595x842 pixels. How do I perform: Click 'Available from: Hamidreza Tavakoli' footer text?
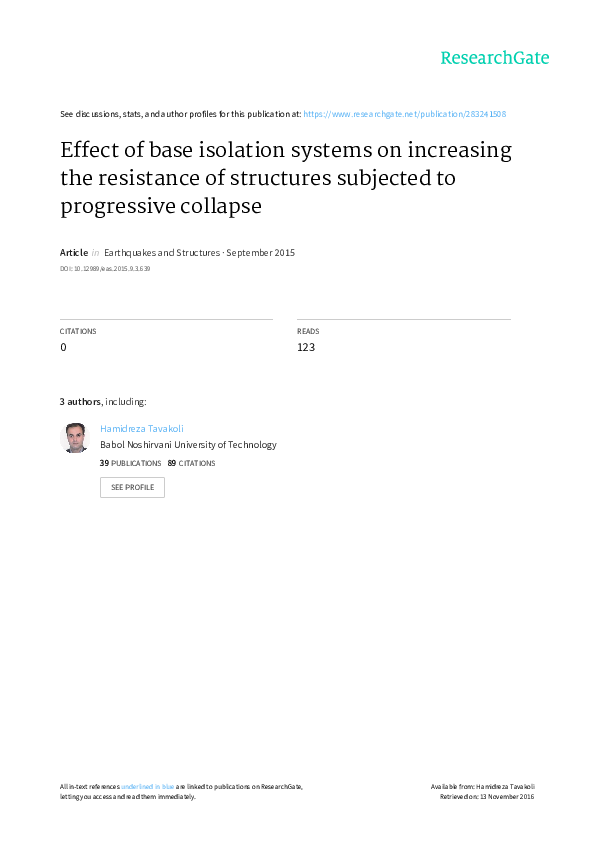tap(482, 787)
